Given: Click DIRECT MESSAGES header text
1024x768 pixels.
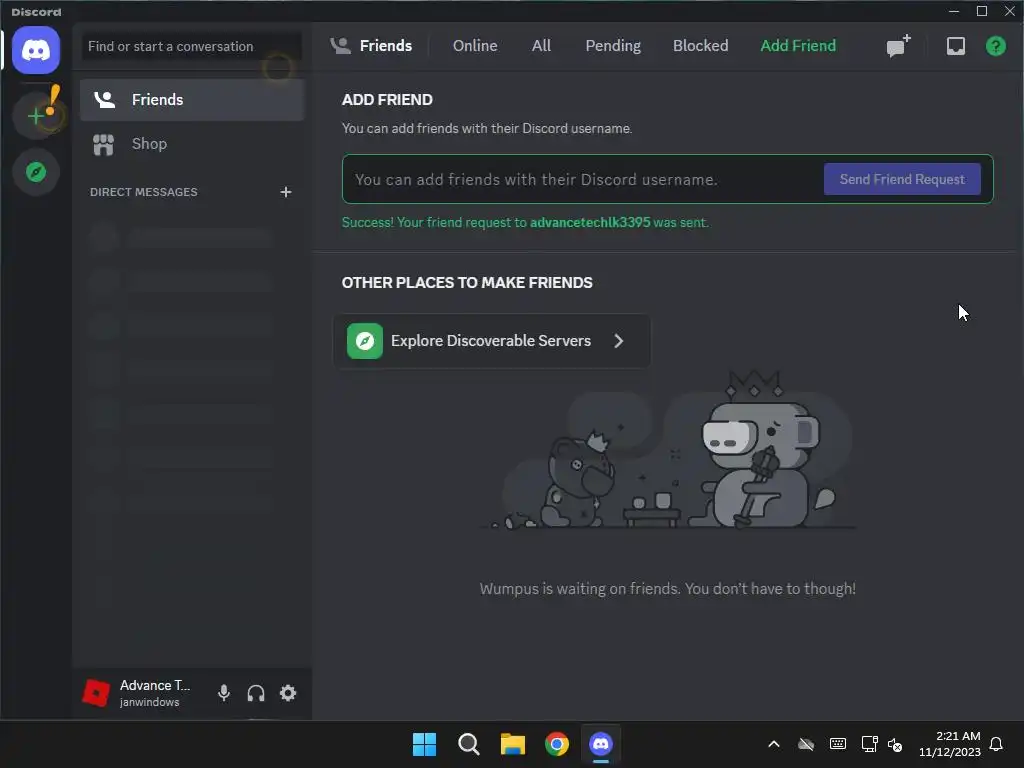Looking at the screenshot, I should coord(144,192).
